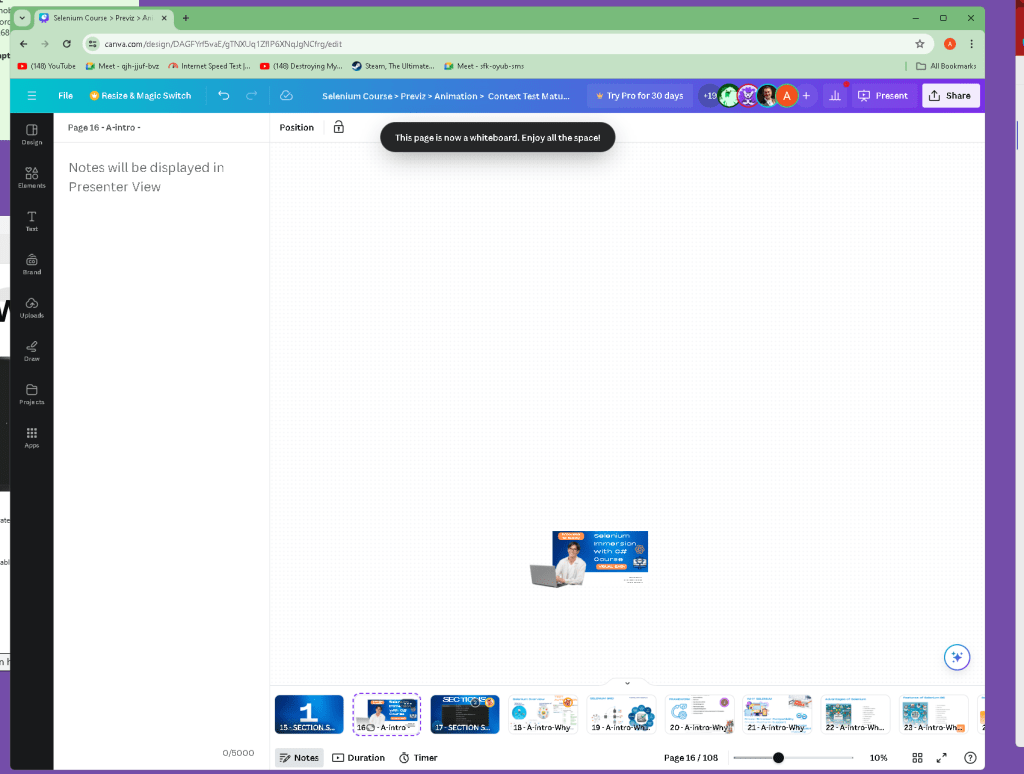The image size is (1024, 774).
Task: Check cloud save status icon
Action: [x=286, y=95]
